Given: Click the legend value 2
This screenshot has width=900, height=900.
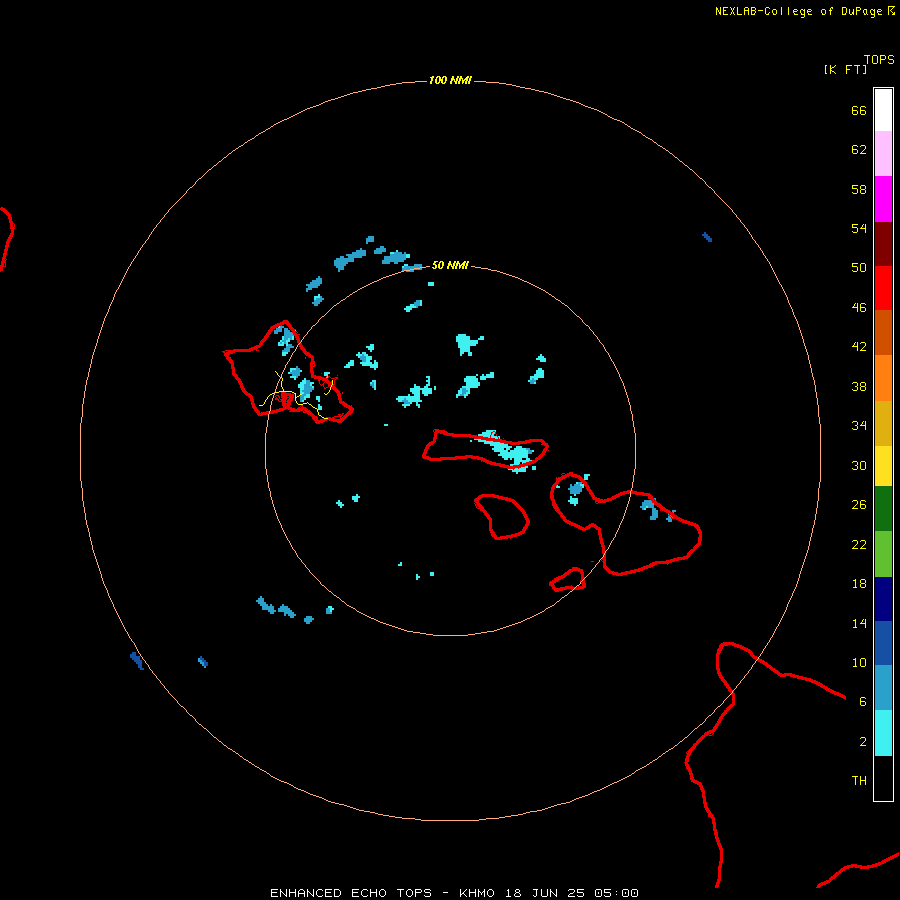Looking at the screenshot, I should click(863, 742).
